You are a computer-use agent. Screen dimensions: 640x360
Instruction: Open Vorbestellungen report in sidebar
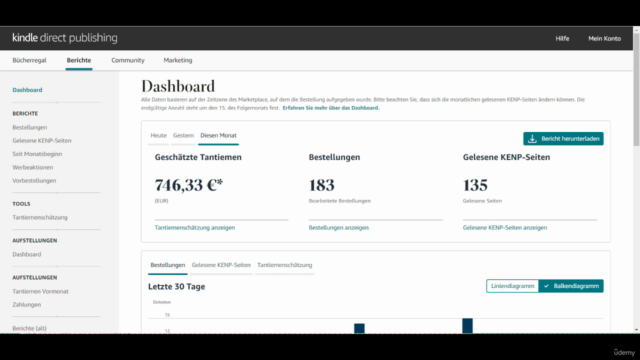click(x=34, y=180)
